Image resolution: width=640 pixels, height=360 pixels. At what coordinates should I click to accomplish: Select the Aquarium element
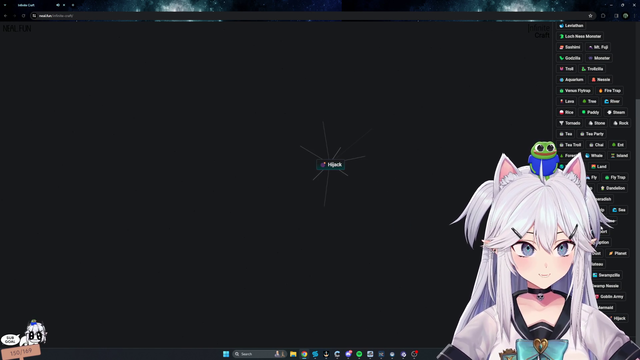(571, 80)
